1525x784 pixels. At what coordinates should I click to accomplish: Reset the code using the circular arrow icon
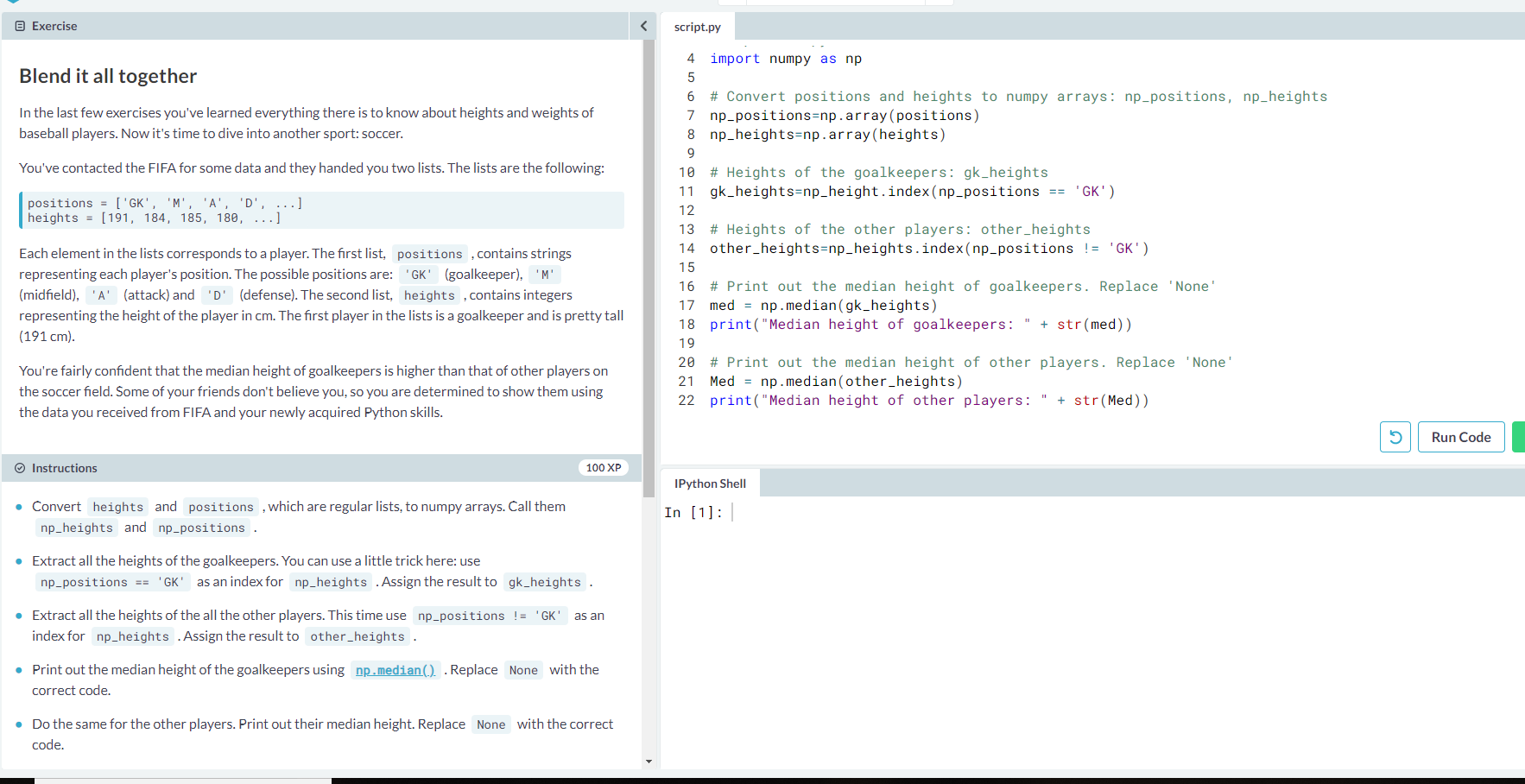(x=1395, y=437)
